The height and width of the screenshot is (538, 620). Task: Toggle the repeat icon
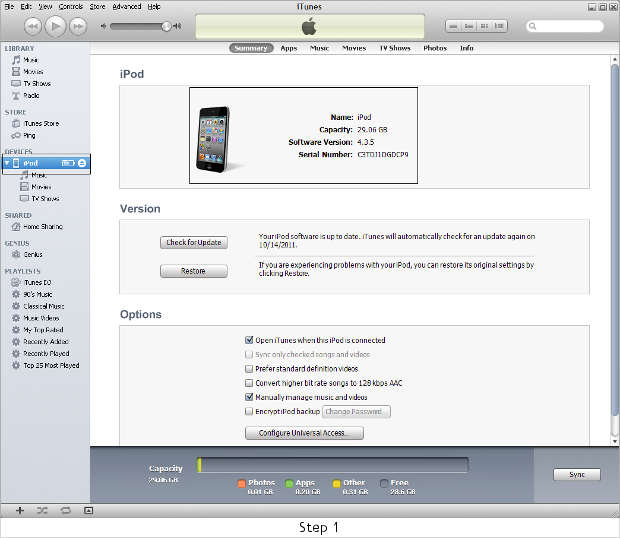point(66,510)
